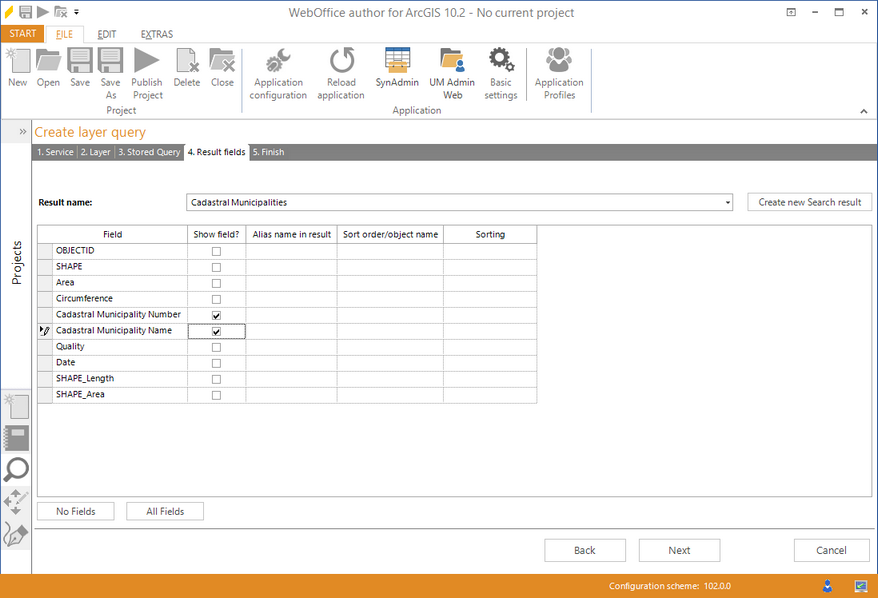Click the Create new Search result button
Viewport: 878px width, 598px height.
809,202
